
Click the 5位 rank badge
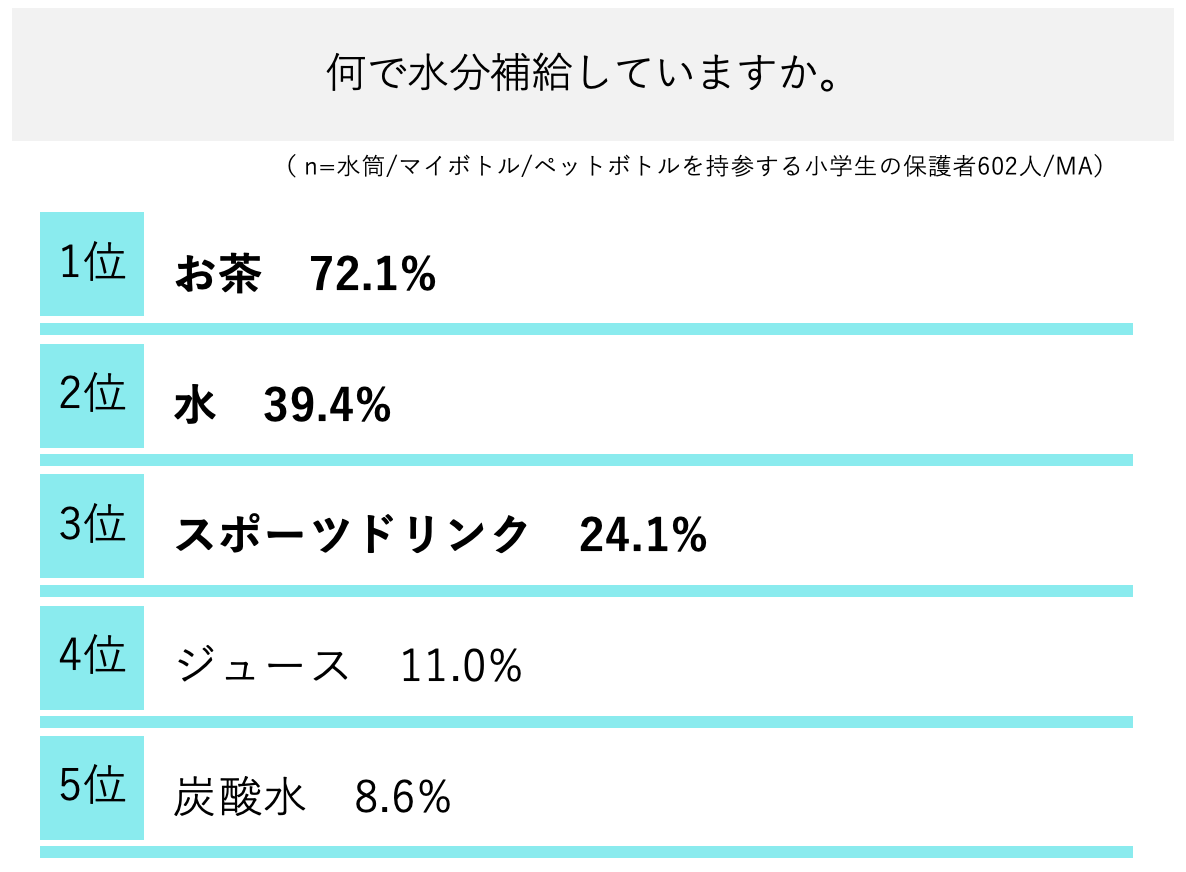point(92,787)
